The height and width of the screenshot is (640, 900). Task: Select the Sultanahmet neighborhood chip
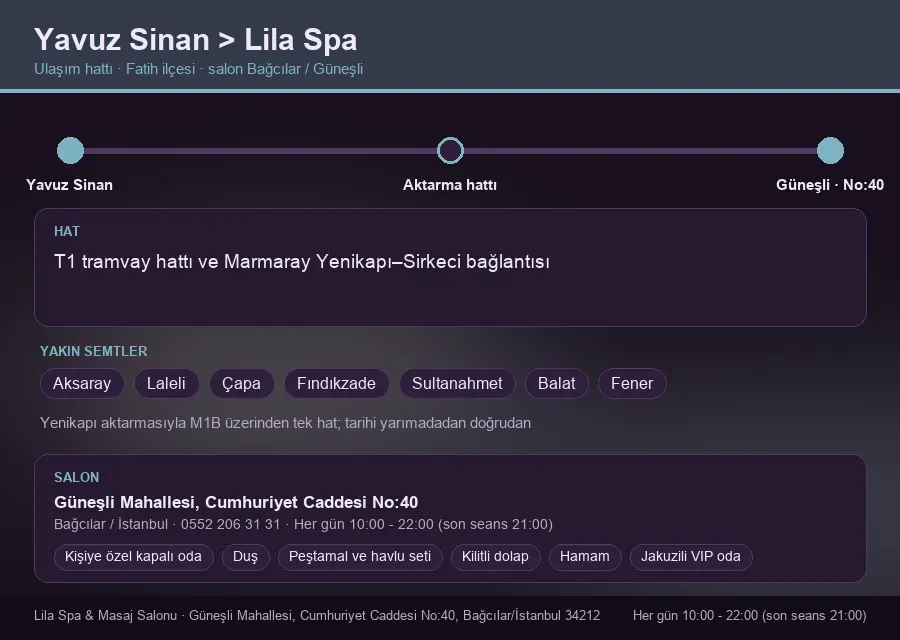(457, 383)
